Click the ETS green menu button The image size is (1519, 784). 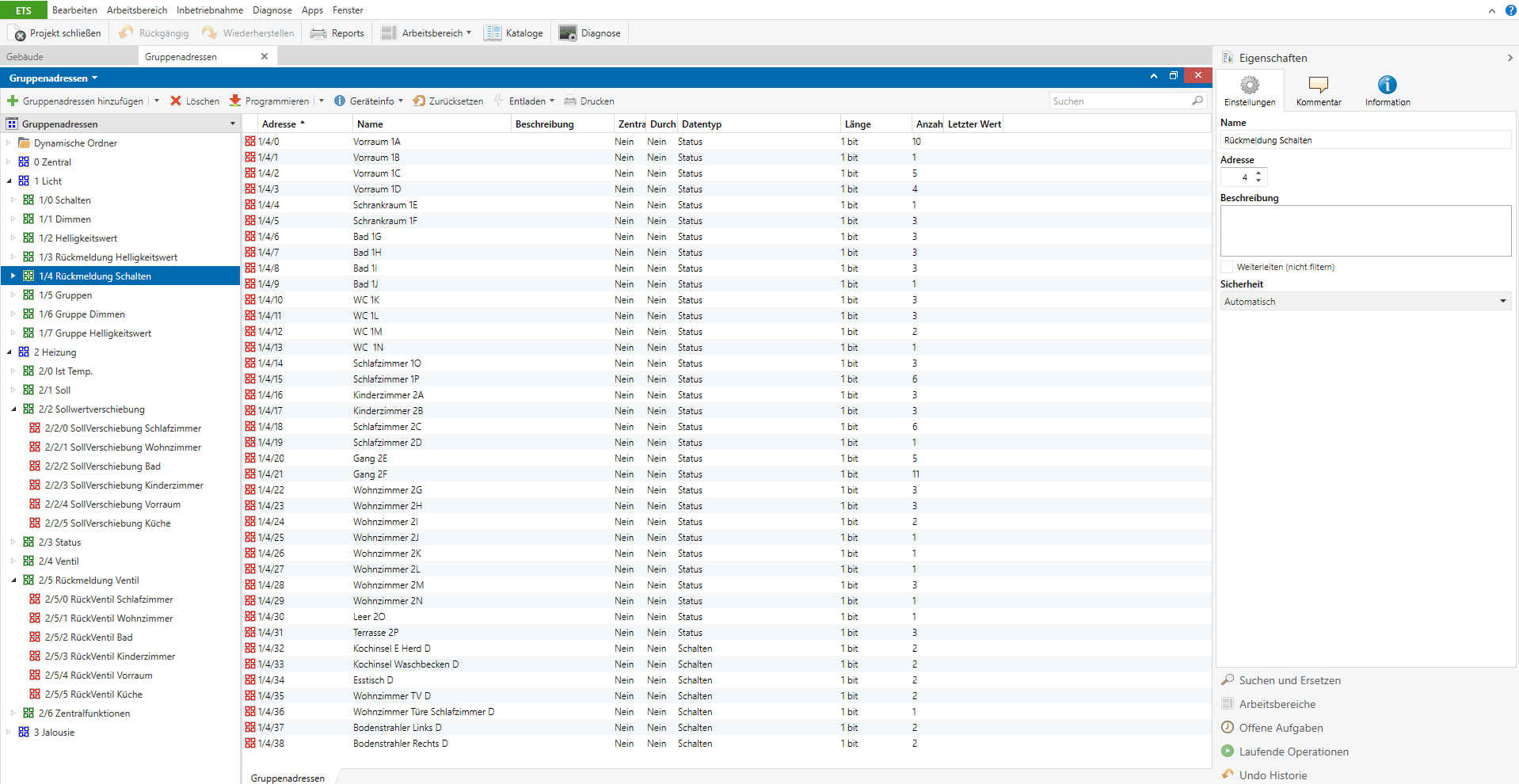[24, 10]
